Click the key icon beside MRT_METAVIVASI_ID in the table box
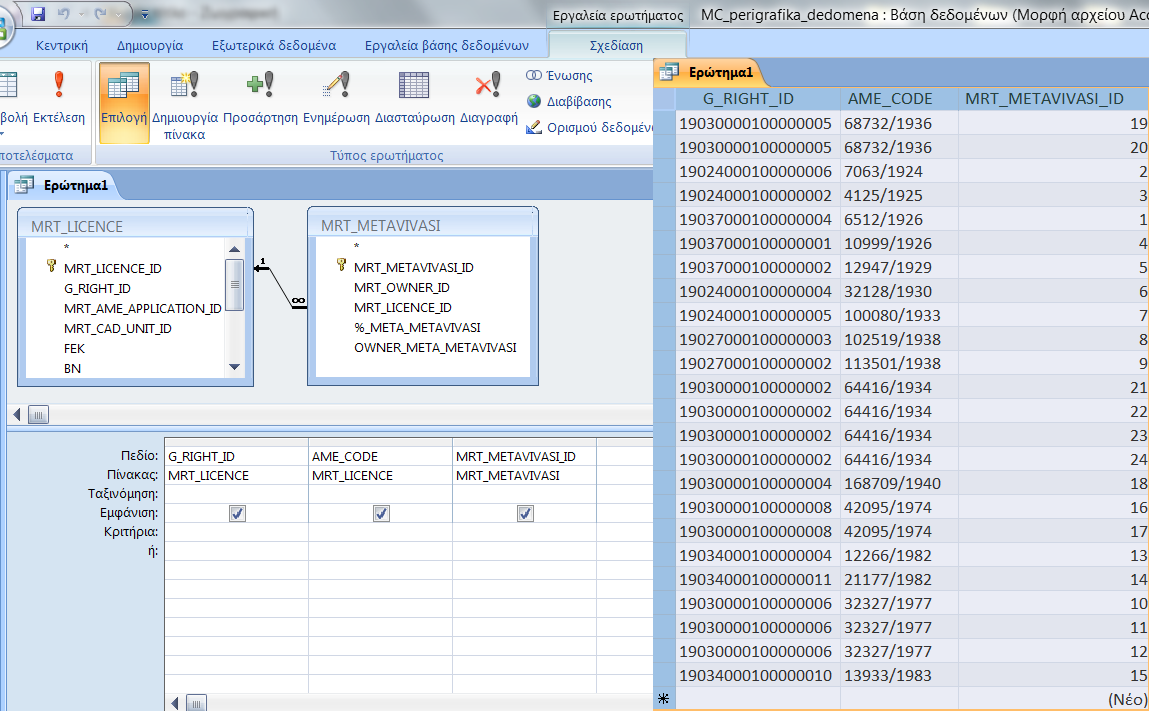The width and height of the screenshot is (1149, 711). pos(341,265)
